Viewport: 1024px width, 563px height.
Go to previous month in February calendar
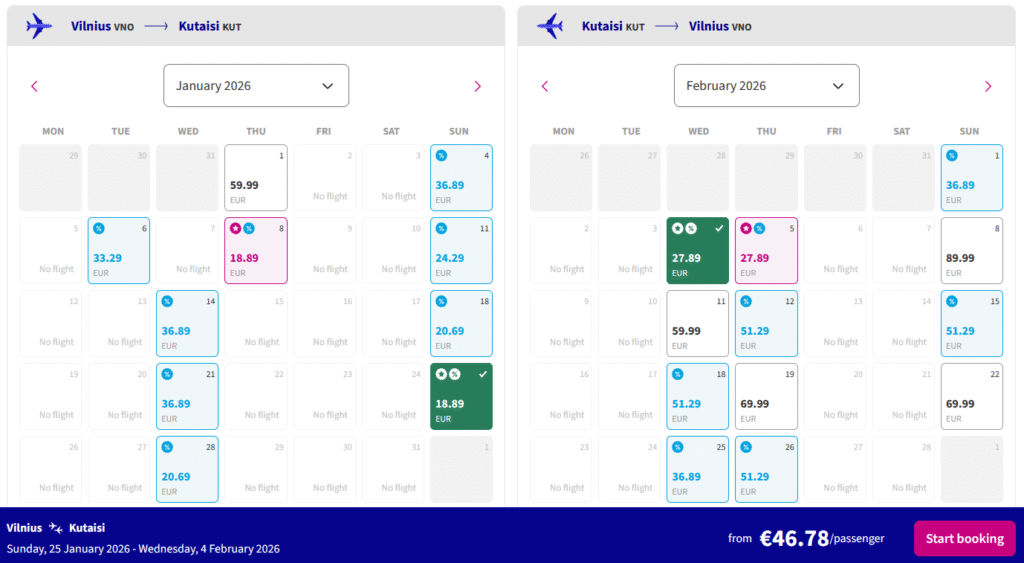(545, 86)
